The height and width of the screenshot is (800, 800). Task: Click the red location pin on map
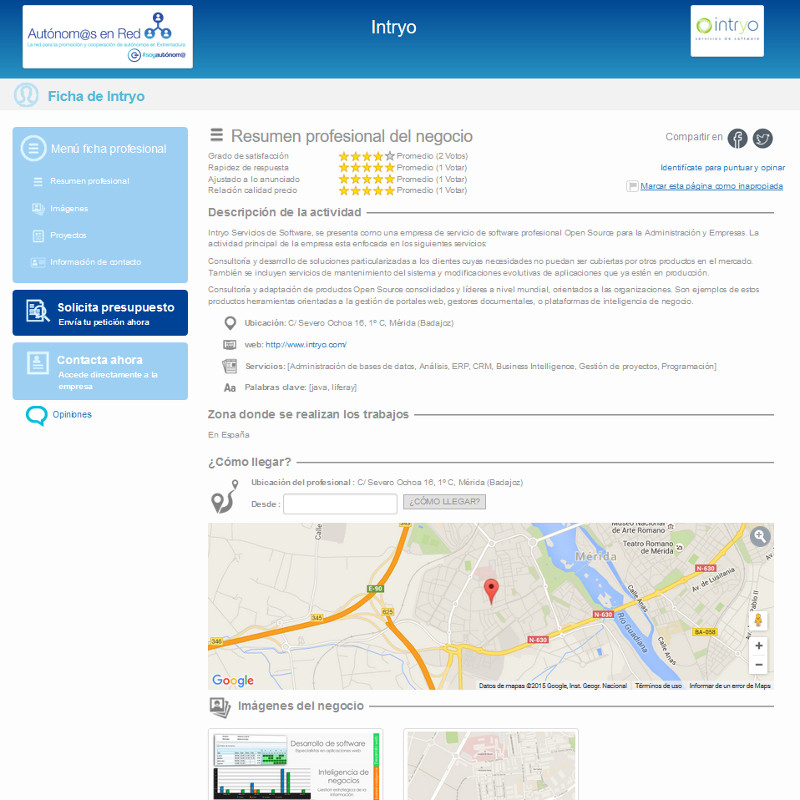point(490,591)
